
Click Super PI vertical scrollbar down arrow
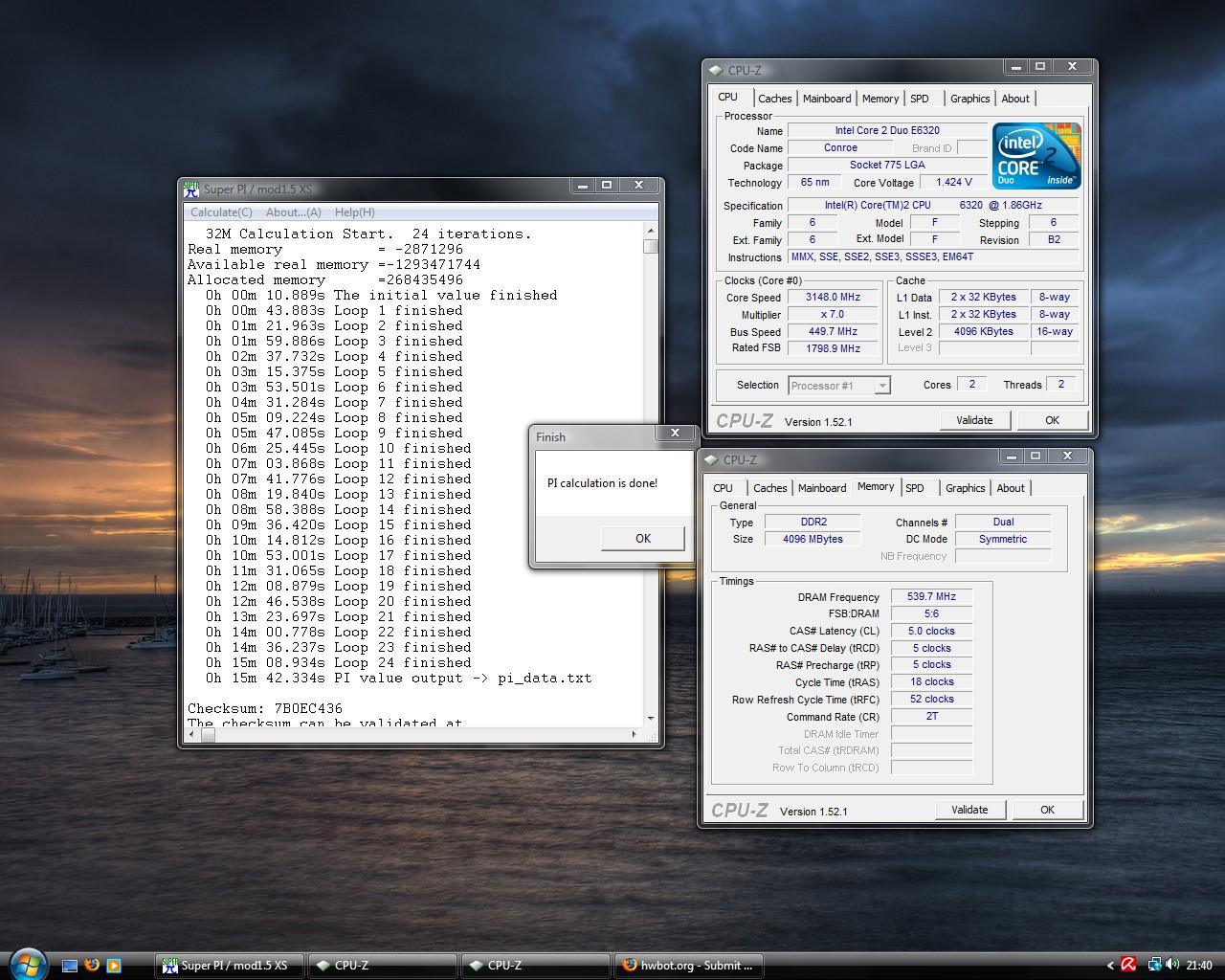coord(651,718)
